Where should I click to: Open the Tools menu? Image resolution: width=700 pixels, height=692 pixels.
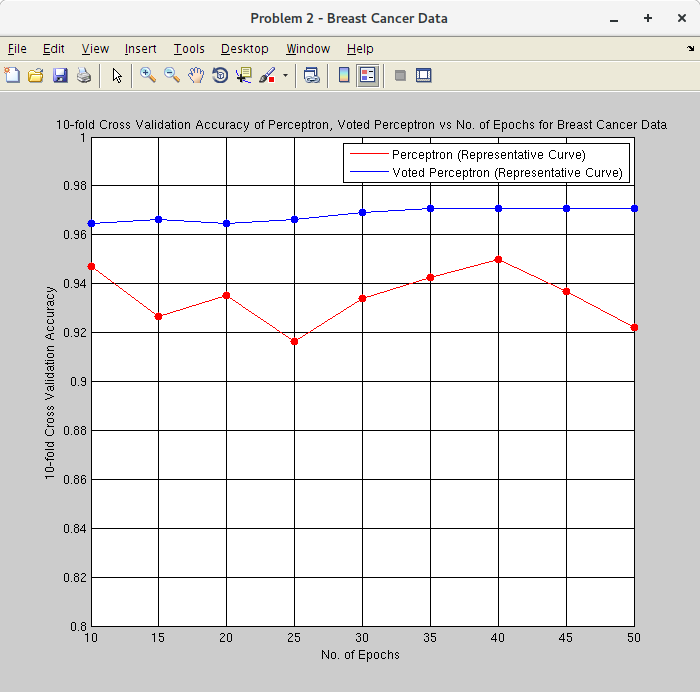[x=189, y=49]
